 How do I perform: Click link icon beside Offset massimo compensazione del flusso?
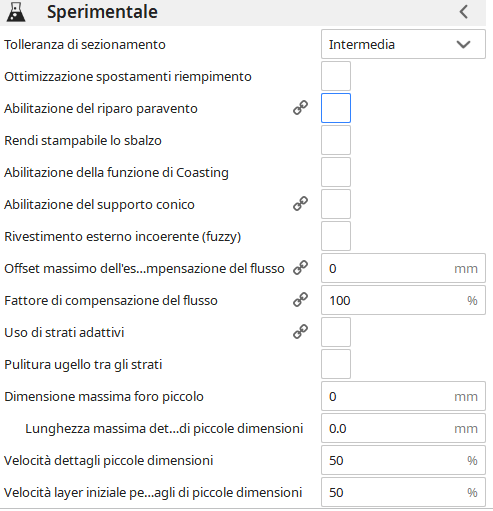[300, 268]
